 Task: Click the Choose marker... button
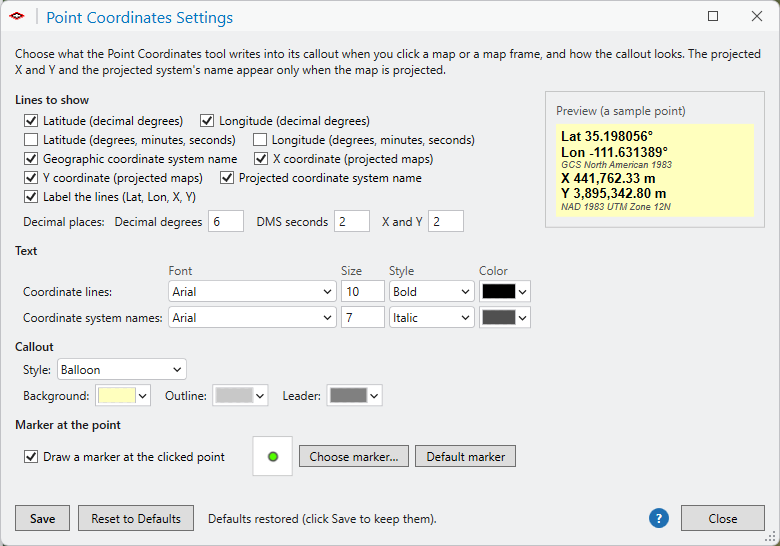click(354, 456)
